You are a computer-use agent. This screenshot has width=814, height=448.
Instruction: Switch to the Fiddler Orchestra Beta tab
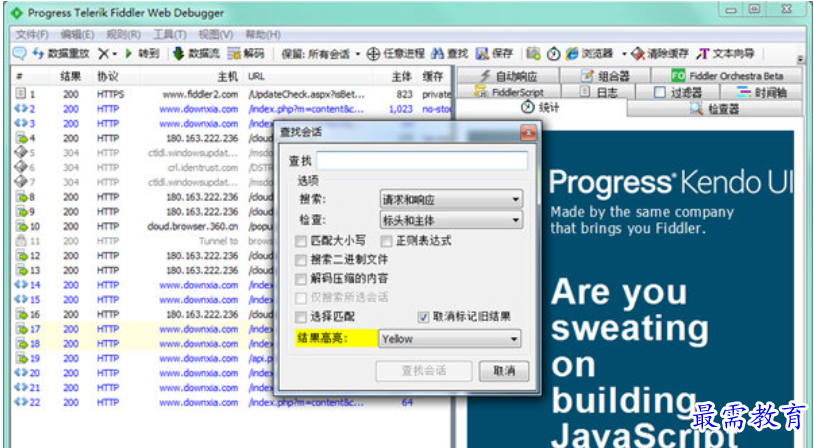coord(727,76)
